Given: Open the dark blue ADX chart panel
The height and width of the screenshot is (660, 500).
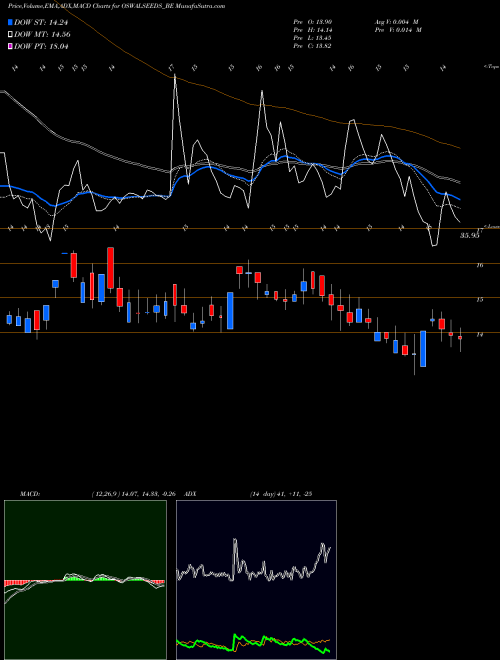Looking at the screenshot, I should coord(256,580).
